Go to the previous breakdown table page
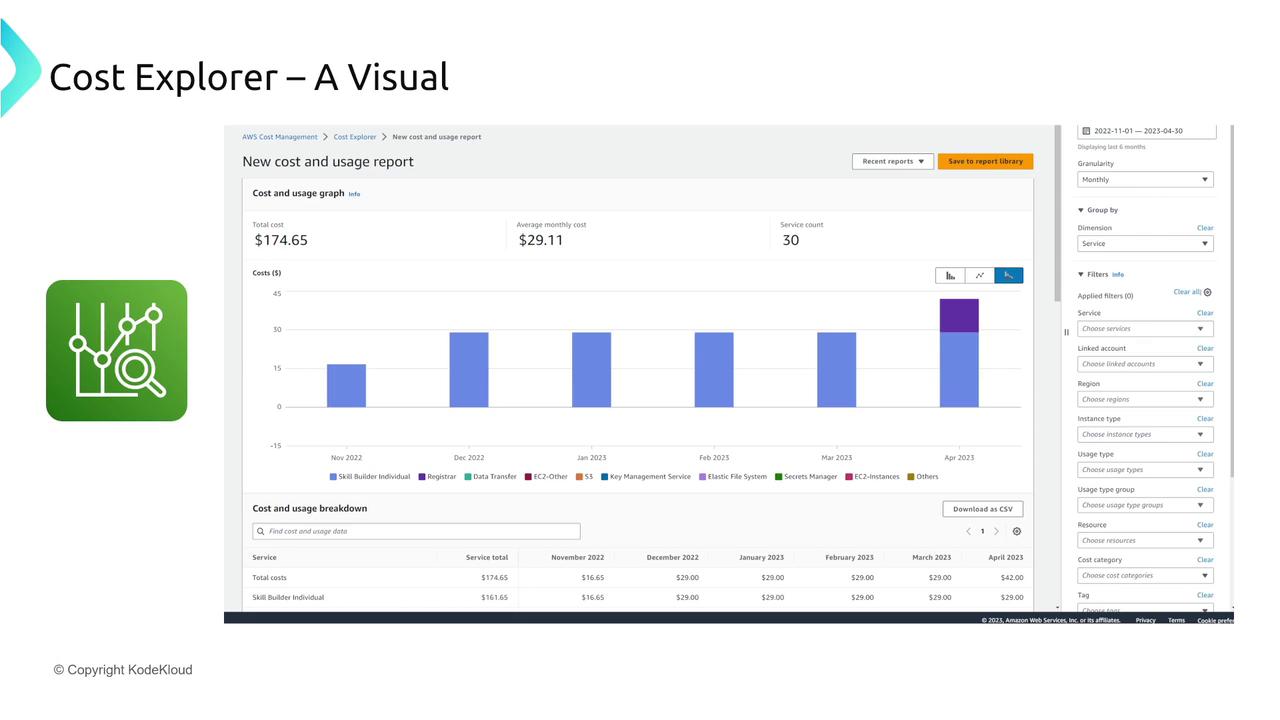Image resolution: width=1280 pixels, height=720 pixels. coord(968,532)
